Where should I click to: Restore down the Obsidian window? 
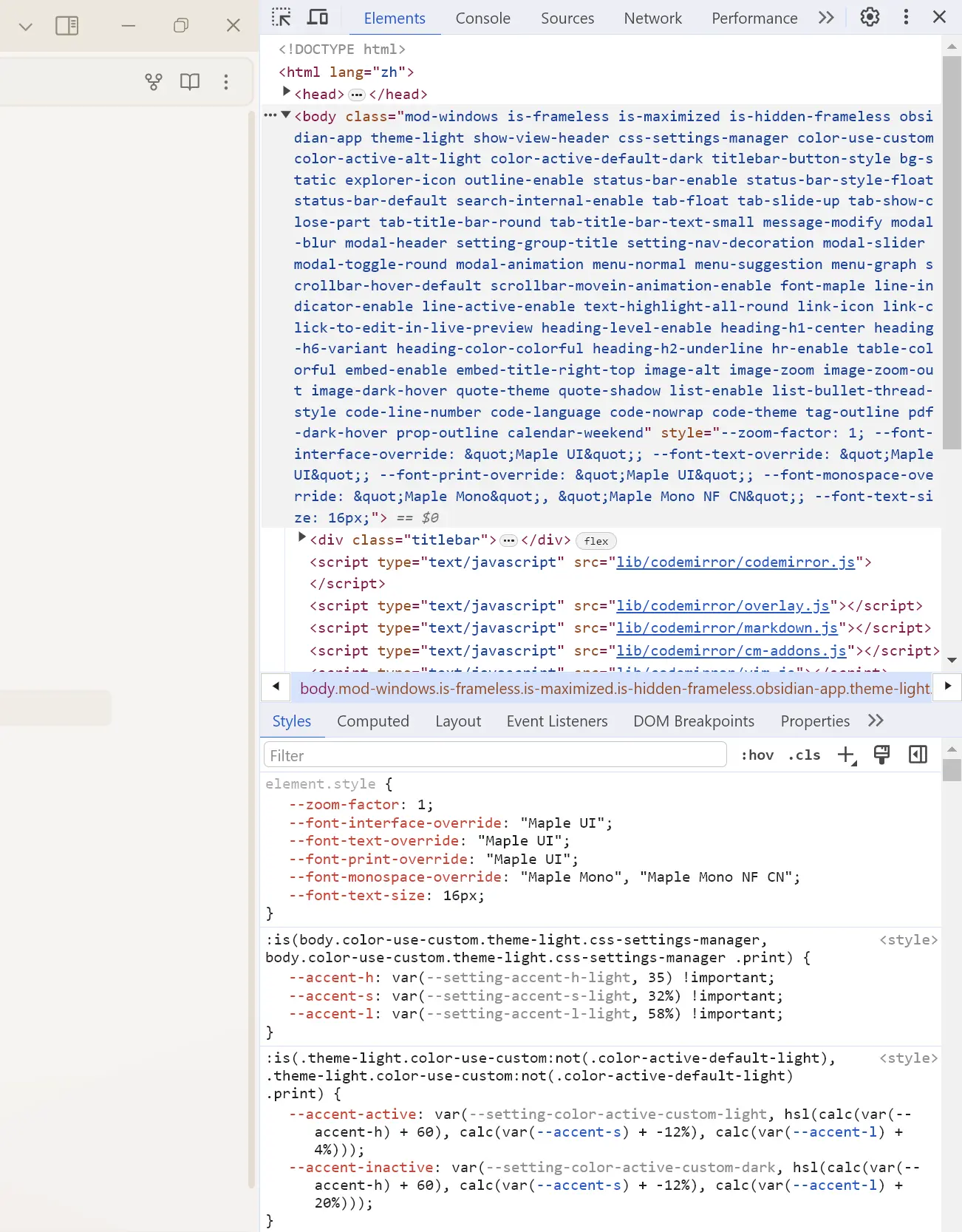pyautogui.click(x=181, y=26)
